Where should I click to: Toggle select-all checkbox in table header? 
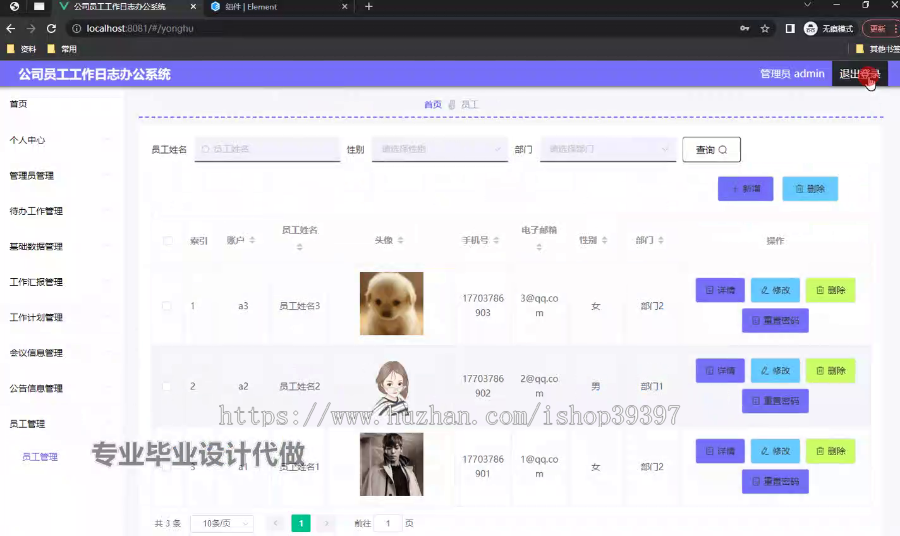pos(168,240)
